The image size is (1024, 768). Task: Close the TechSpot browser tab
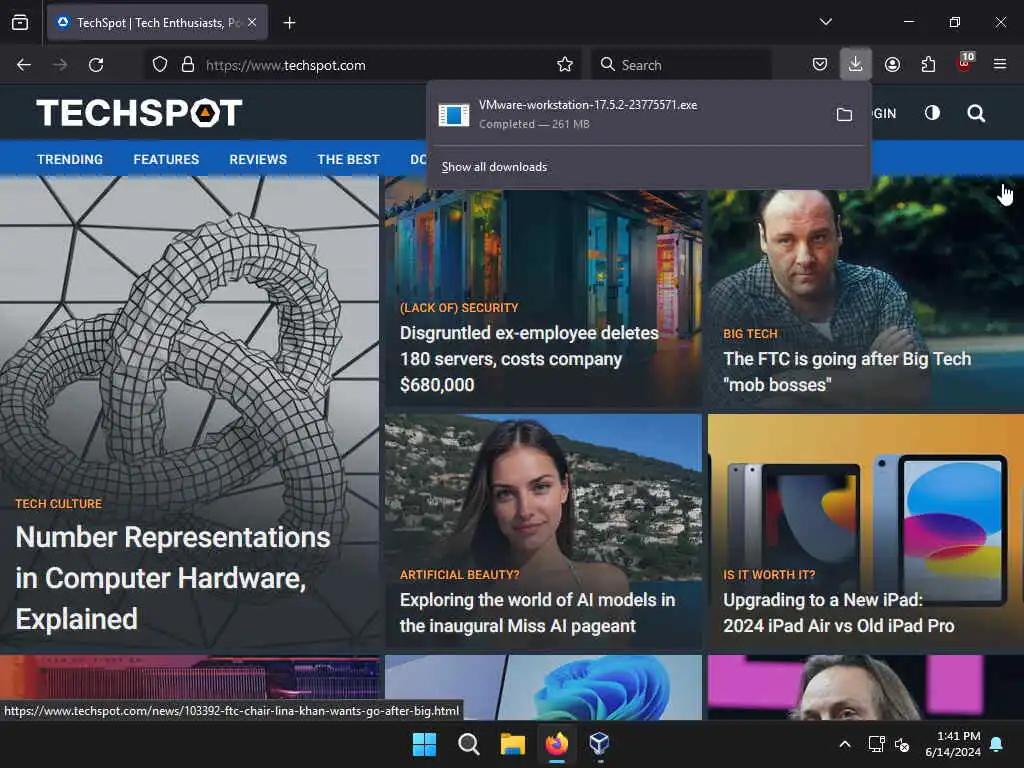[252, 23]
